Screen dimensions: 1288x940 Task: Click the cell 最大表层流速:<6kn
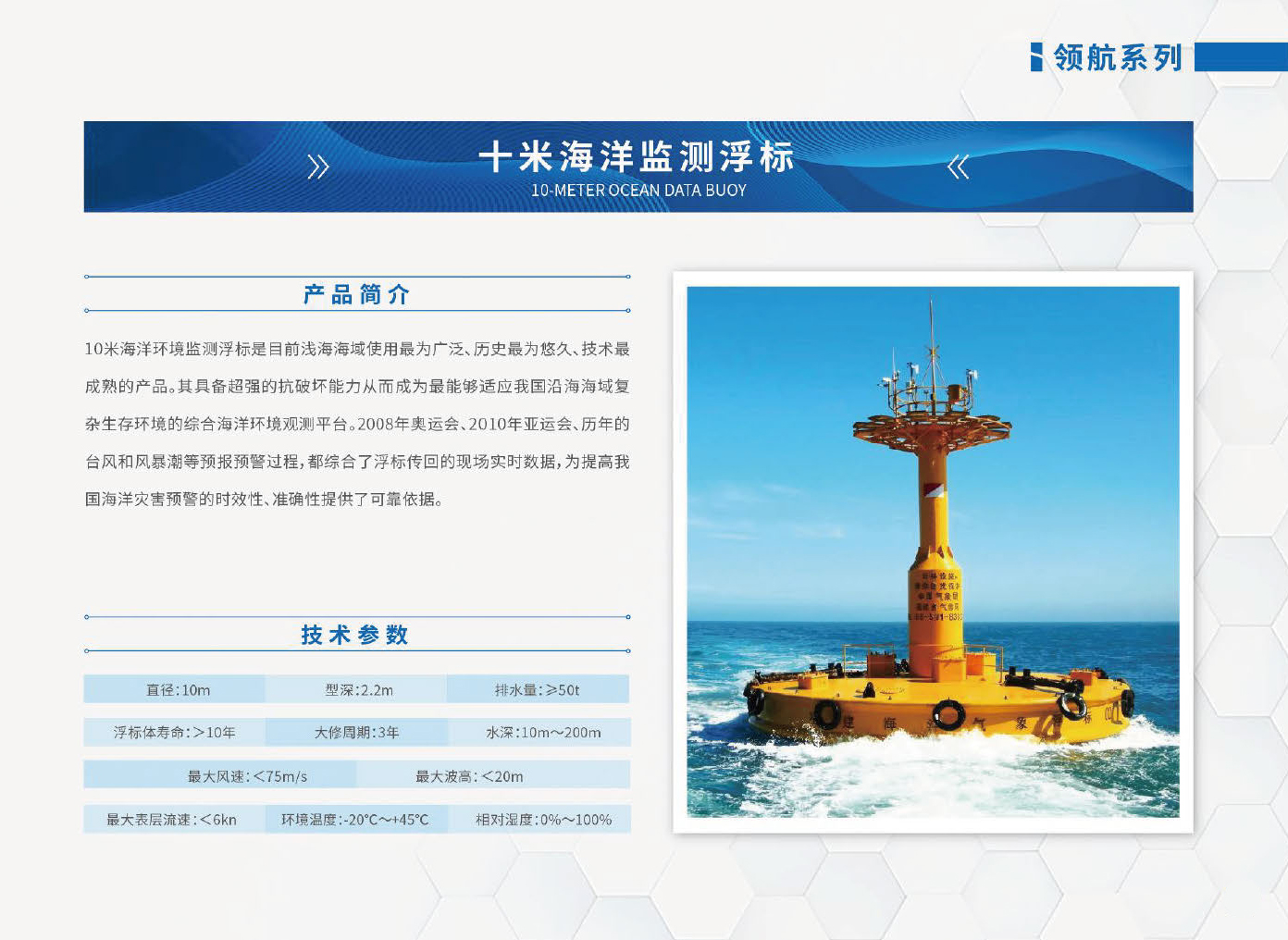coord(175,819)
